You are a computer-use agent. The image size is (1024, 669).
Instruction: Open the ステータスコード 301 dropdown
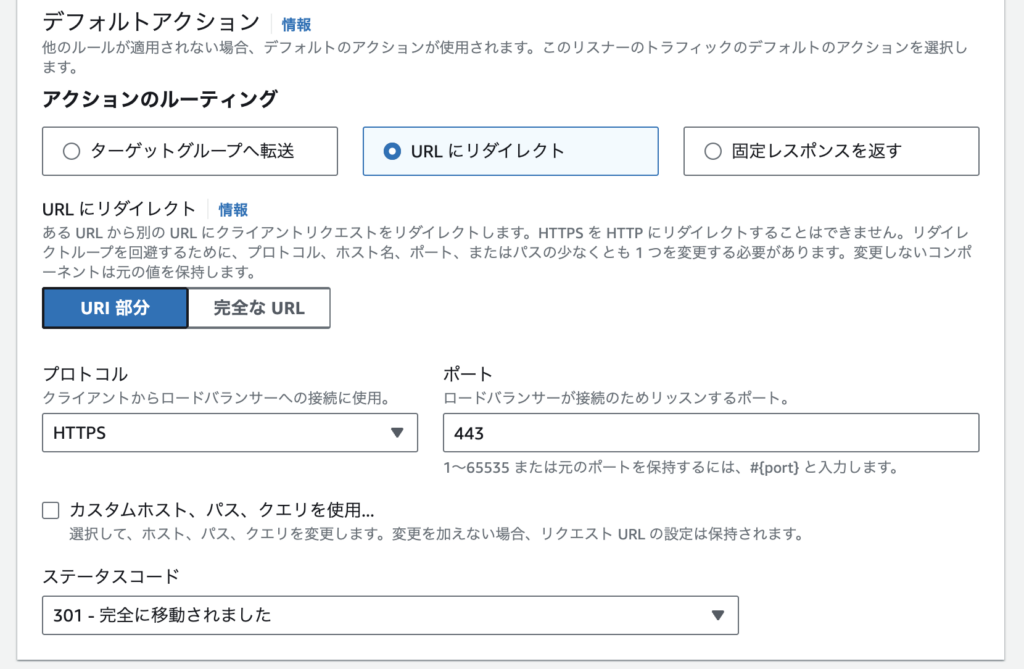pos(390,615)
